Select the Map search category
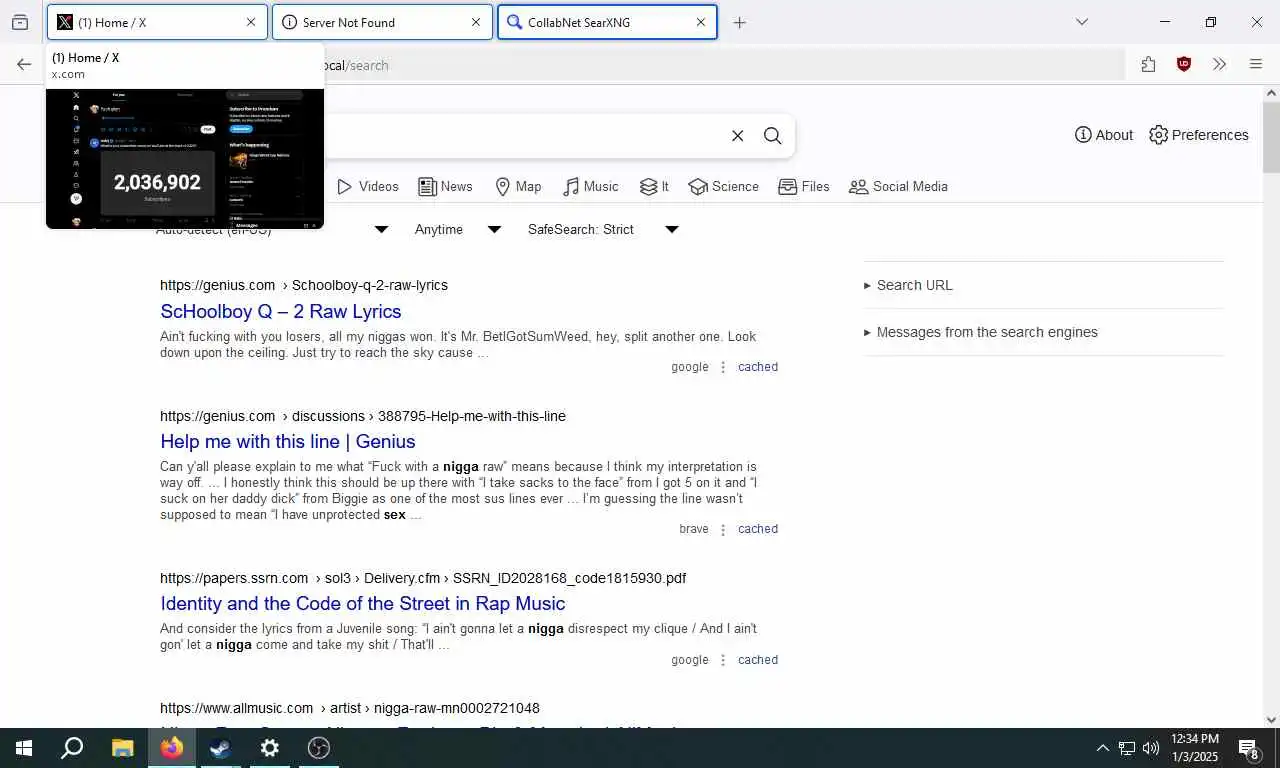Screen dimensions: 1280x768 click(518, 186)
